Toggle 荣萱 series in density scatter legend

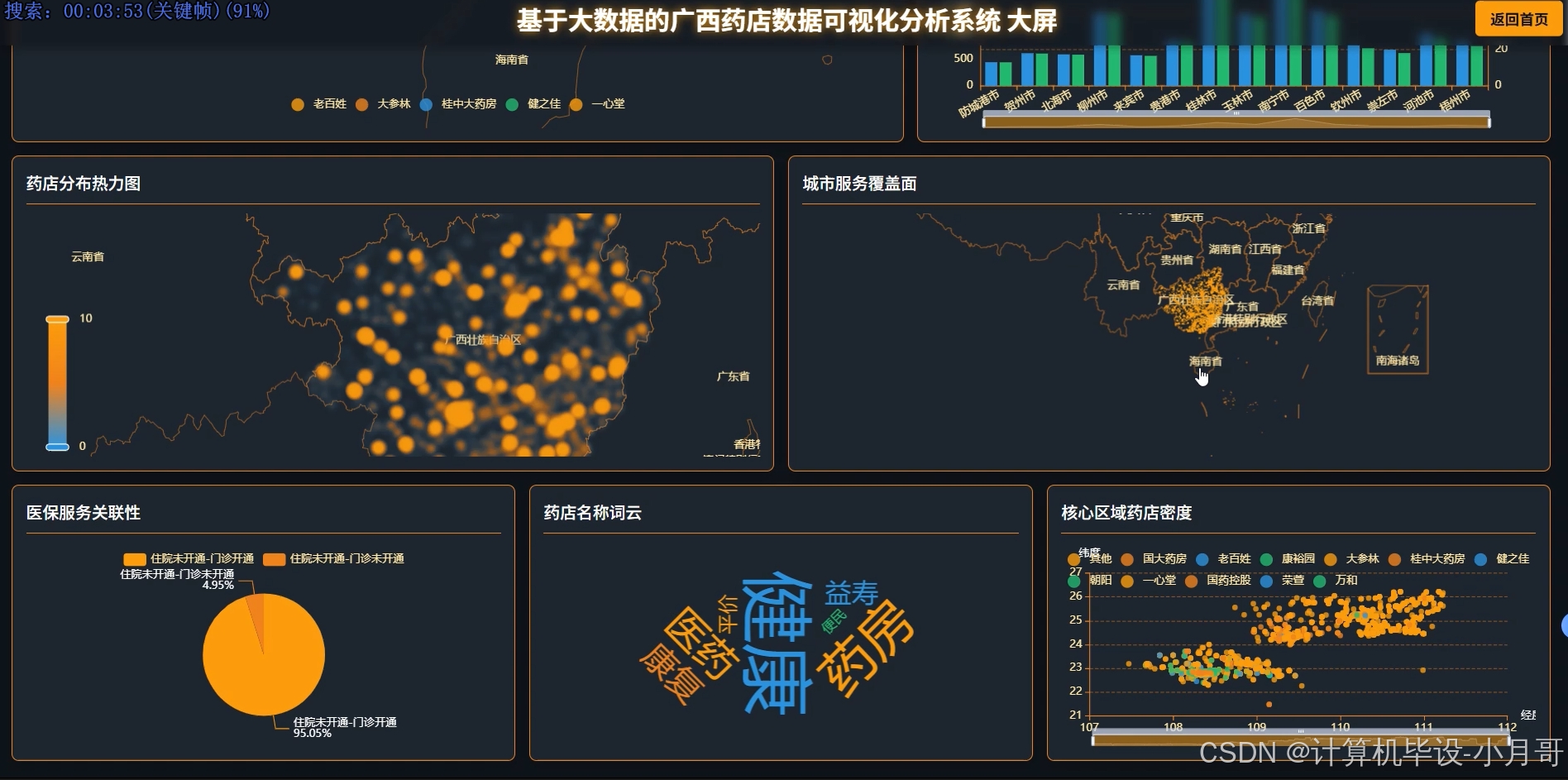1282,581
